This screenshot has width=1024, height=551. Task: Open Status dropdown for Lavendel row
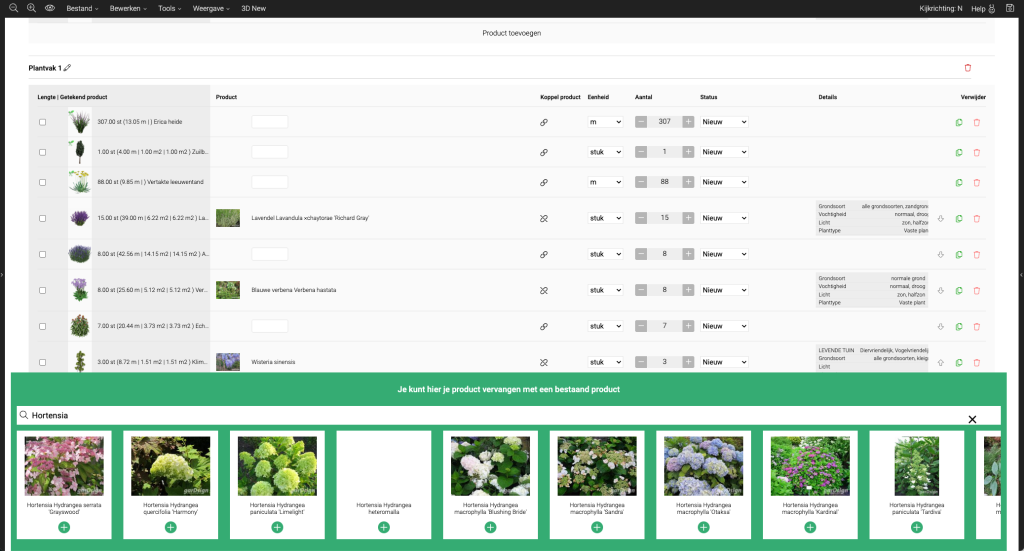[724, 218]
